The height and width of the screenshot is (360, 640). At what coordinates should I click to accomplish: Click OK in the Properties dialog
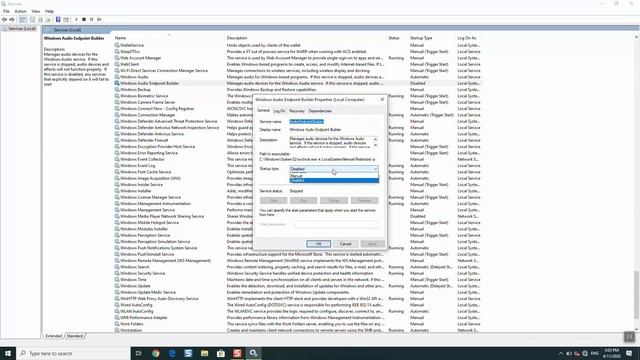point(318,244)
